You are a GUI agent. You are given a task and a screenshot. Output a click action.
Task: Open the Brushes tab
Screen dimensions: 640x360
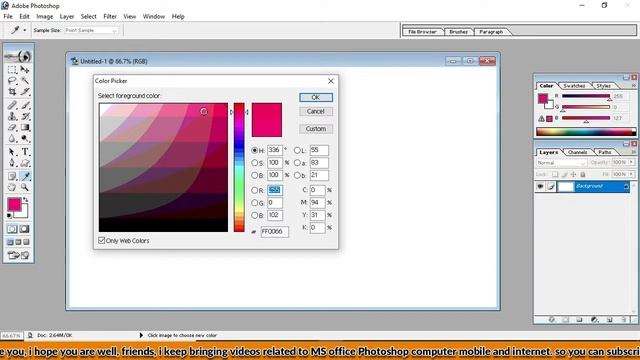coord(458,31)
